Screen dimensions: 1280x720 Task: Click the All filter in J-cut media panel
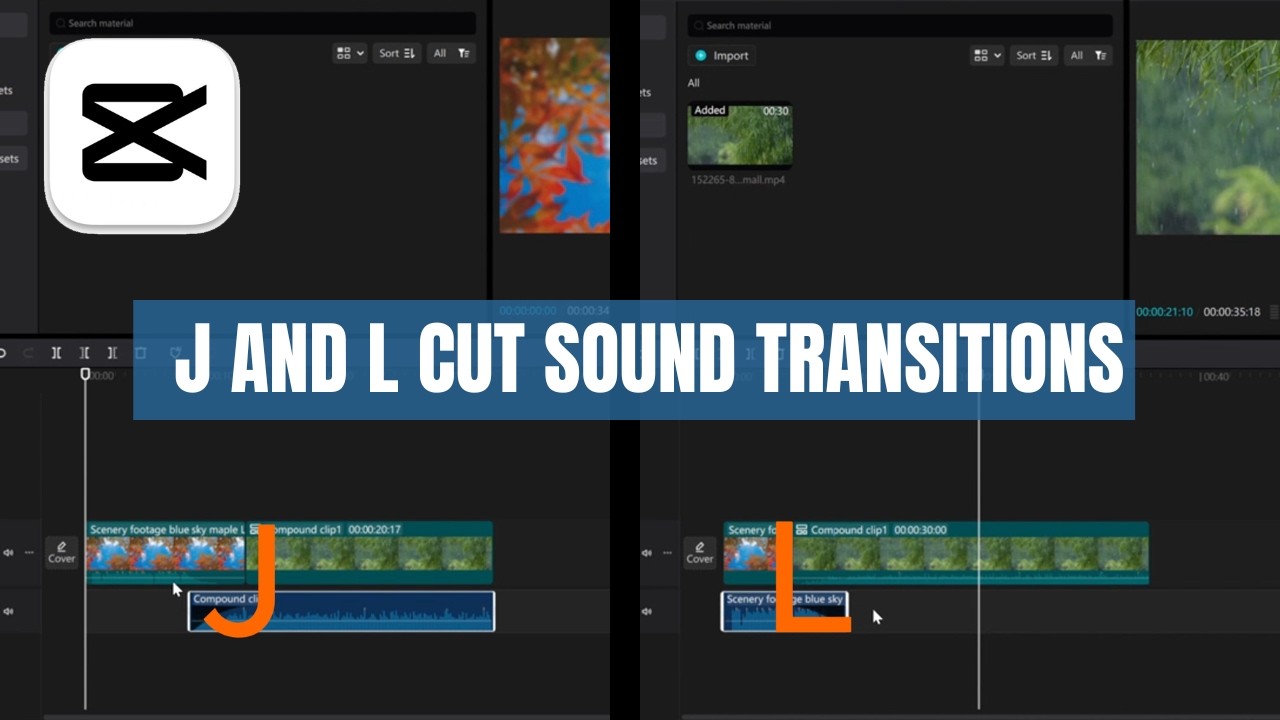[439, 53]
